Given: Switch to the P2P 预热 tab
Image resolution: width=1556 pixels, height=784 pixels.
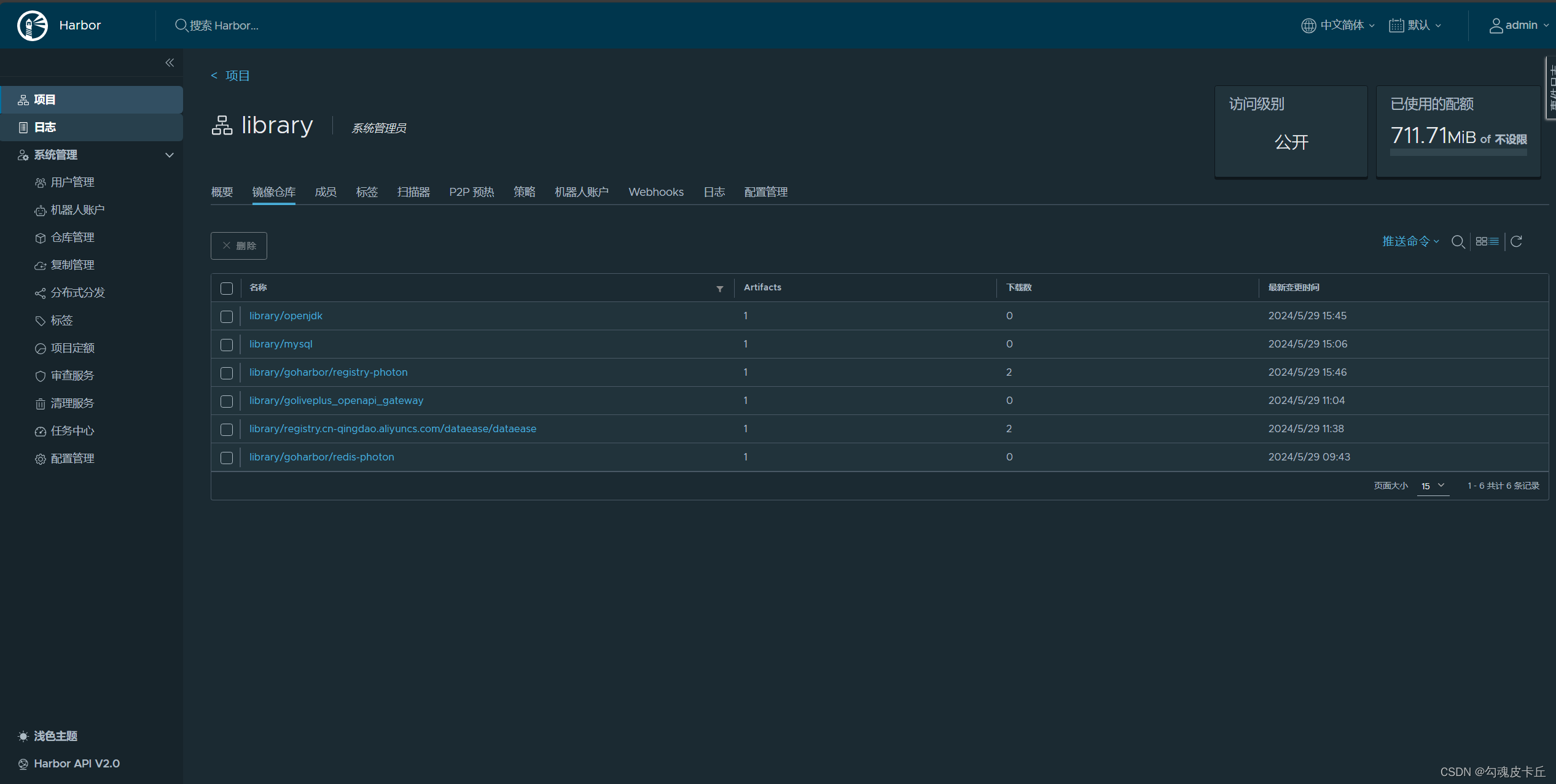Looking at the screenshot, I should 471,192.
